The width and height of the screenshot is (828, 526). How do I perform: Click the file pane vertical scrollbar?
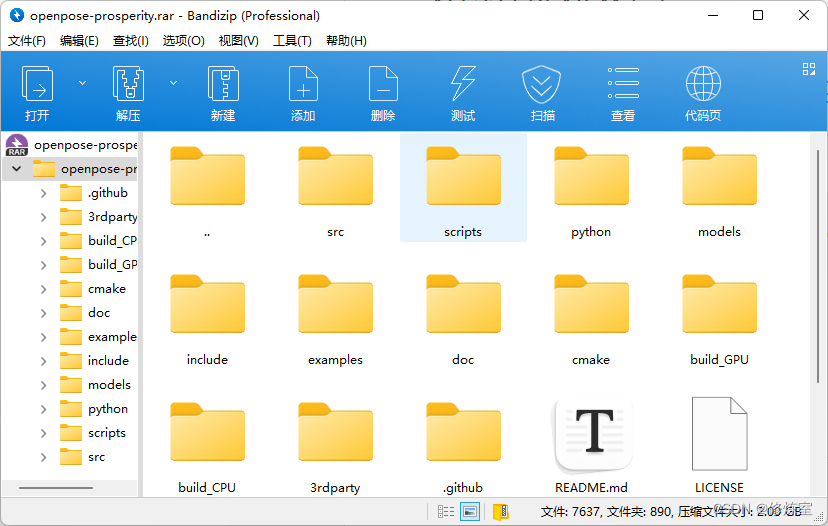point(818,267)
